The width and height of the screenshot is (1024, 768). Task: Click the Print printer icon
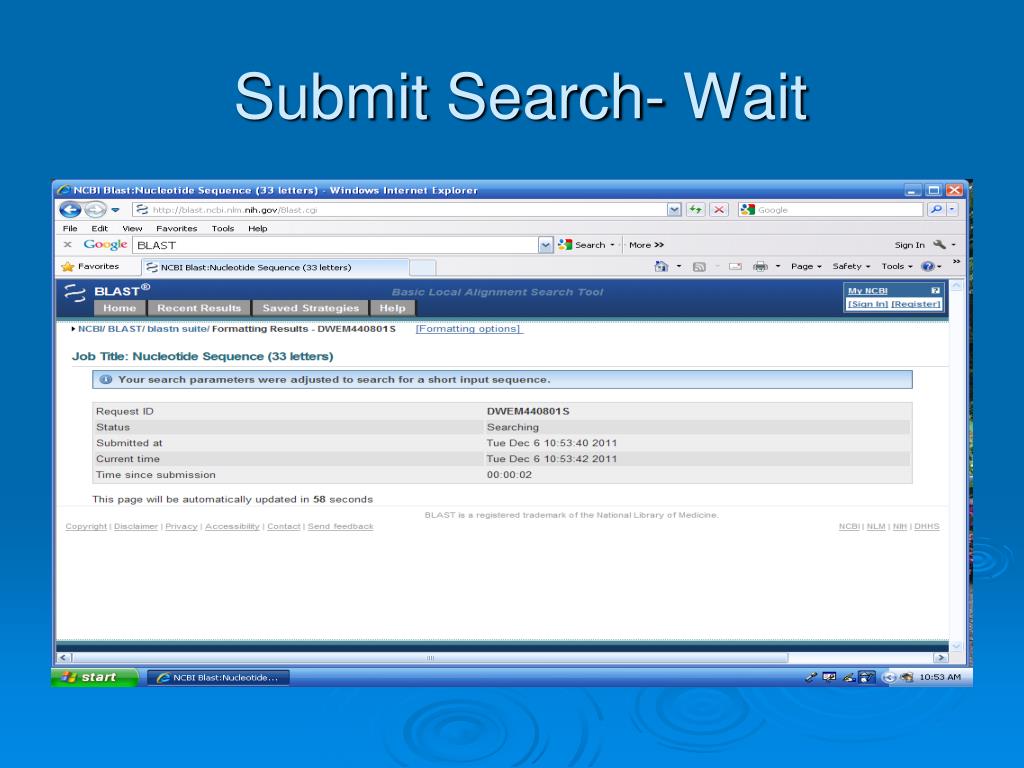760,266
